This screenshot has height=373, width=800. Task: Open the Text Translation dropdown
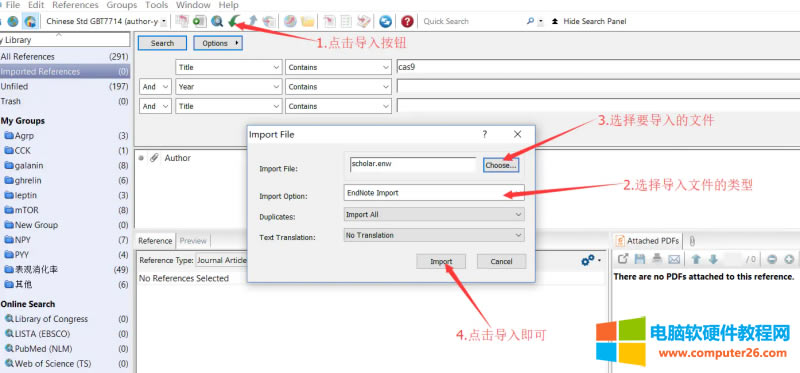click(434, 235)
